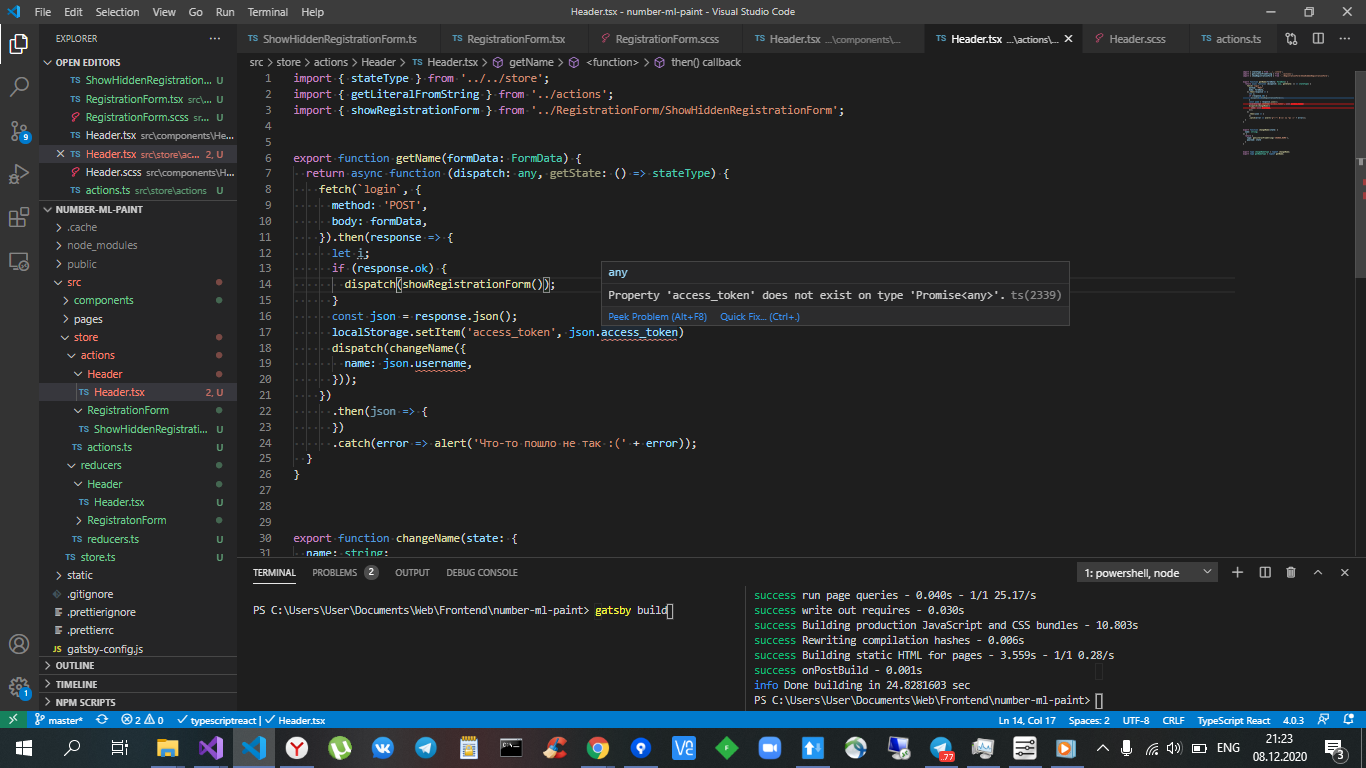
Task: Open Telegram from the taskbar
Action: pos(425,747)
